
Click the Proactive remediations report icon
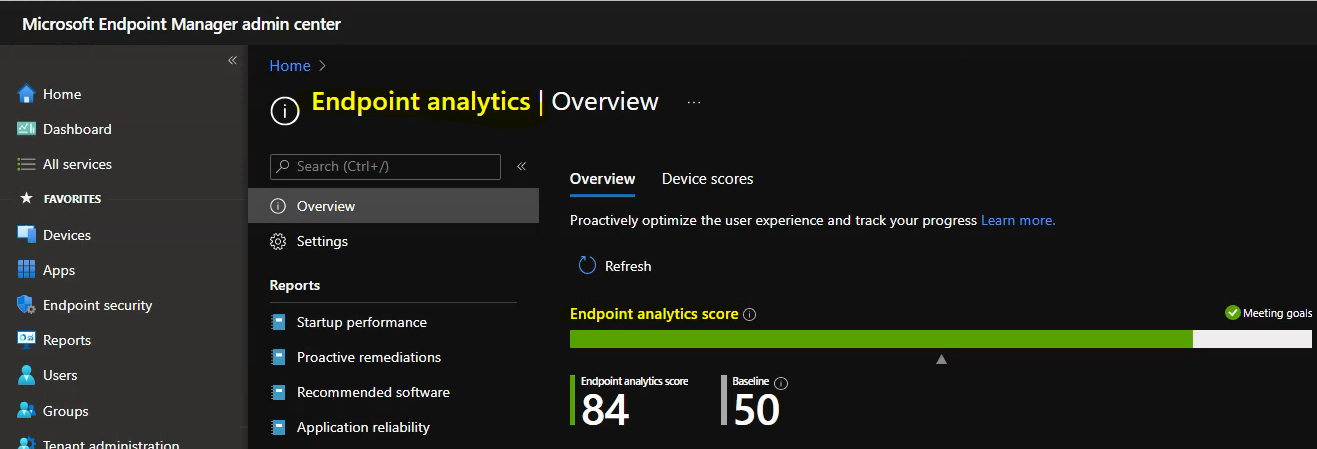click(278, 357)
